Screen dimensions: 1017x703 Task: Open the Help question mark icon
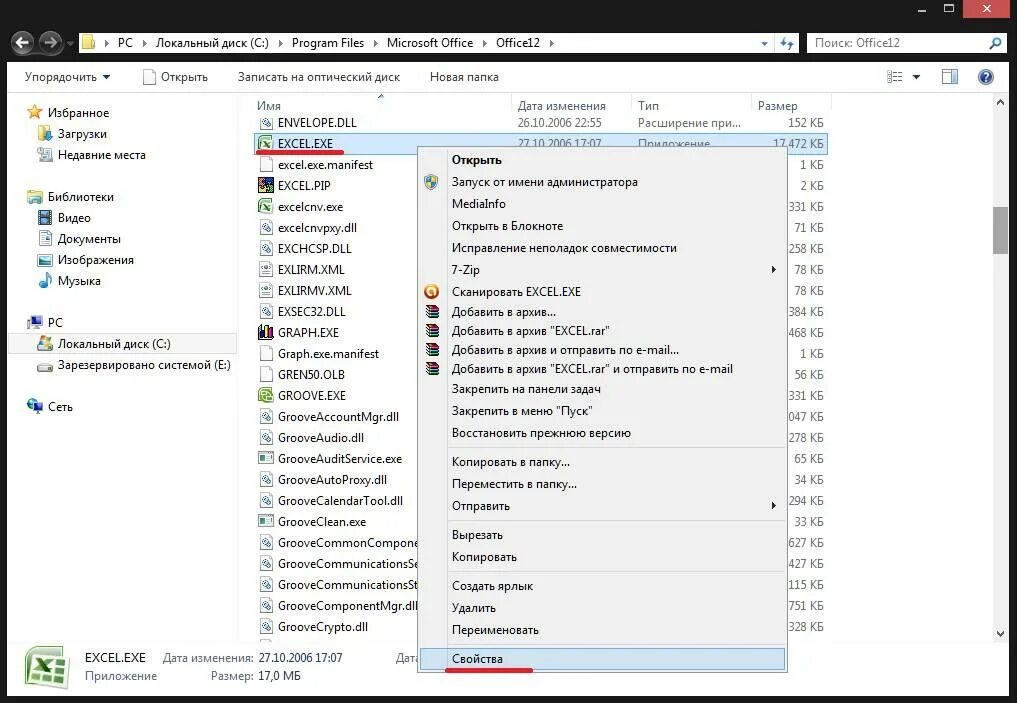point(985,77)
